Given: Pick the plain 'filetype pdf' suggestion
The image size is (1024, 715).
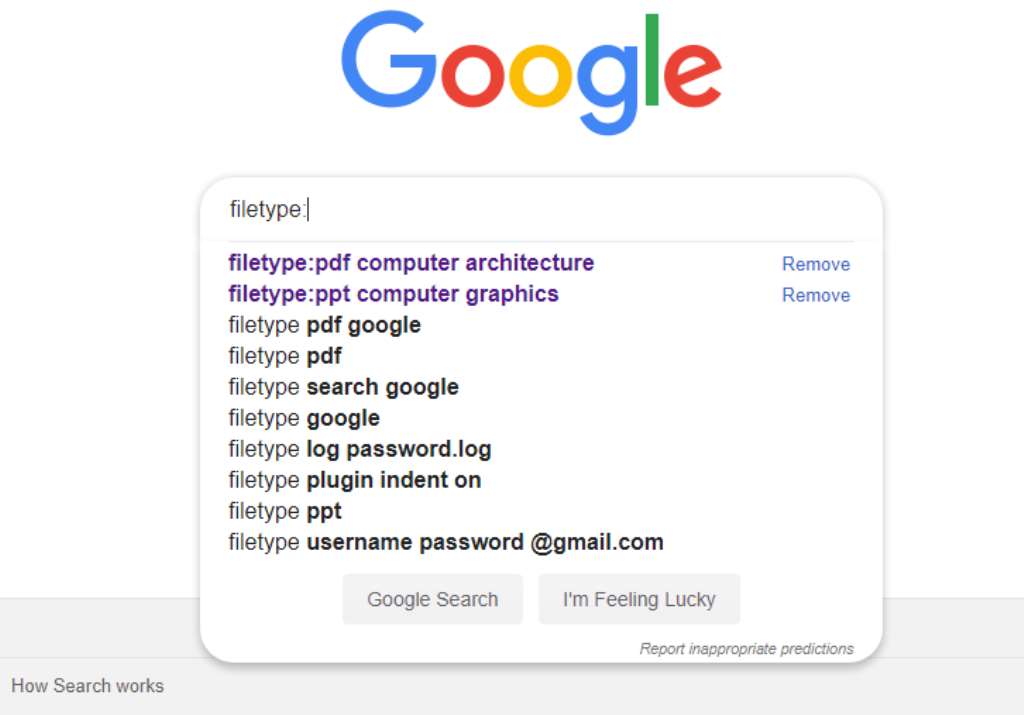Looking at the screenshot, I should 285,356.
